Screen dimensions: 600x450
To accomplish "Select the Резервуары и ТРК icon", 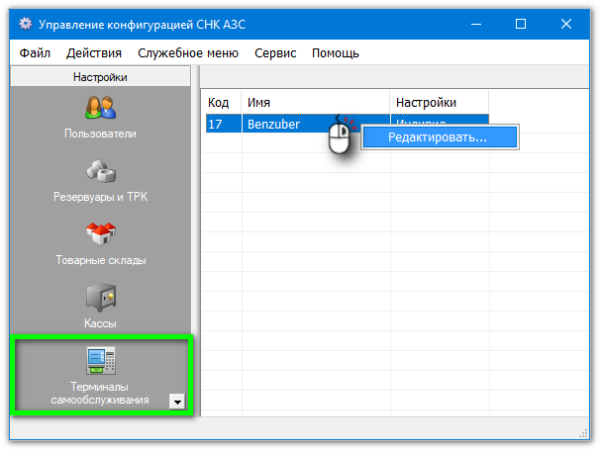I will (x=100, y=172).
